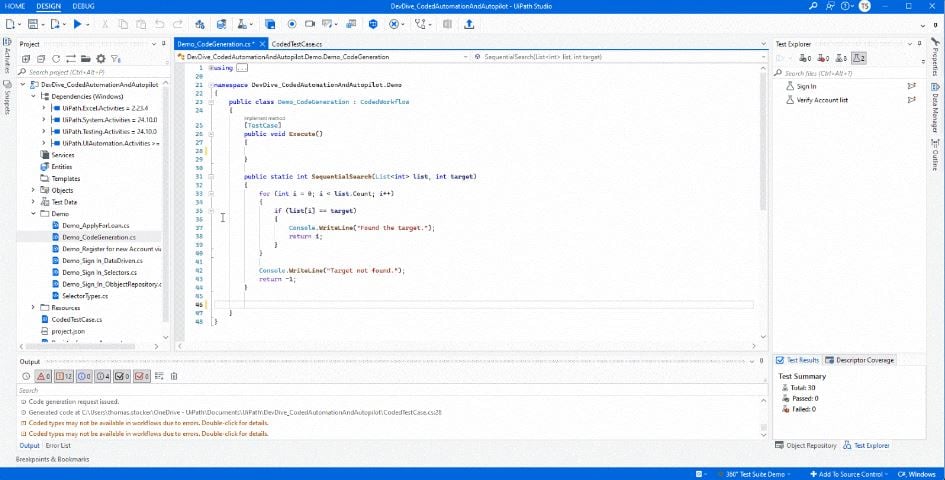
Task: Toggle the trace filter showing 4 in the Output panel
Action: pos(102,376)
